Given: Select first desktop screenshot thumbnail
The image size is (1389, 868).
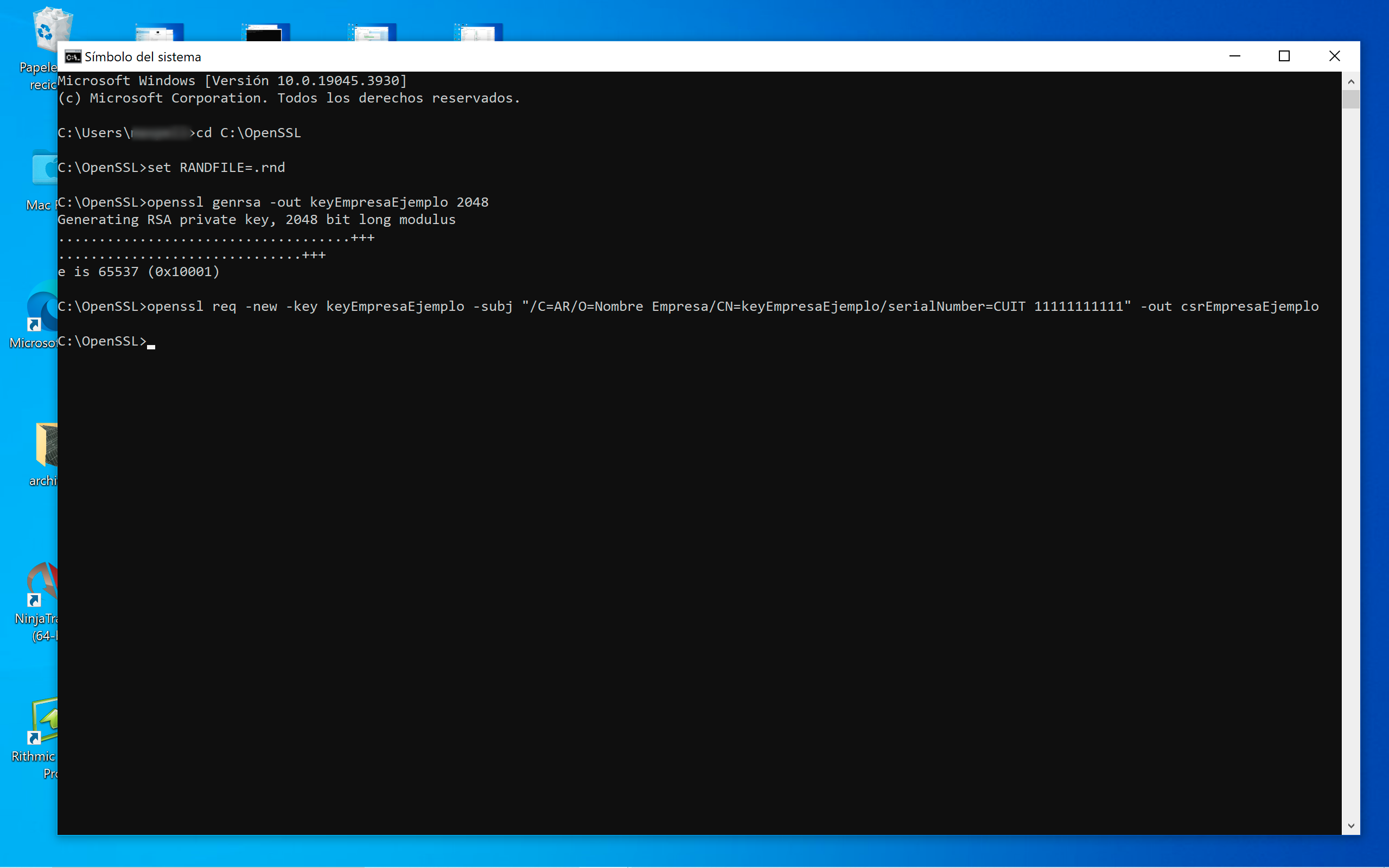Looking at the screenshot, I should [x=160, y=32].
